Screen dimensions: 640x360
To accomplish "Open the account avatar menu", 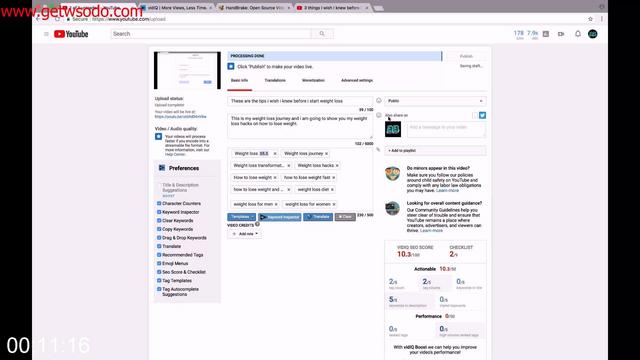I will pyautogui.click(x=593, y=34).
